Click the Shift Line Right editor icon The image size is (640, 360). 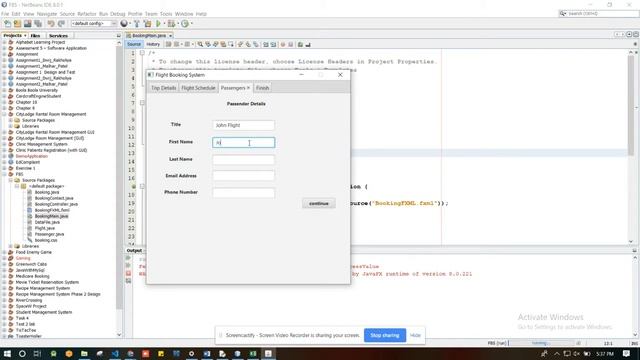(273, 44)
